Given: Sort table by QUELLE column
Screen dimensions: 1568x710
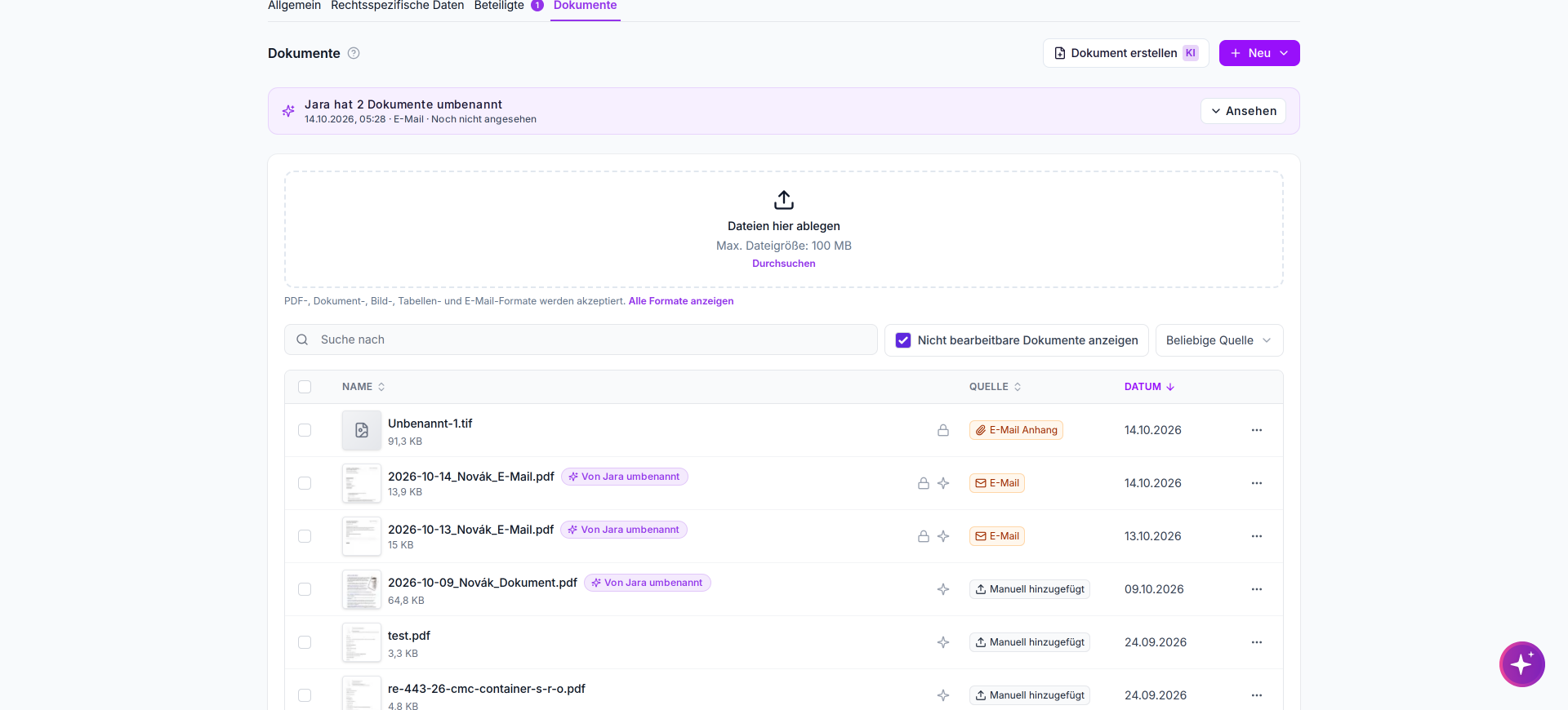Looking at the screenshot, I should (995, 387).
